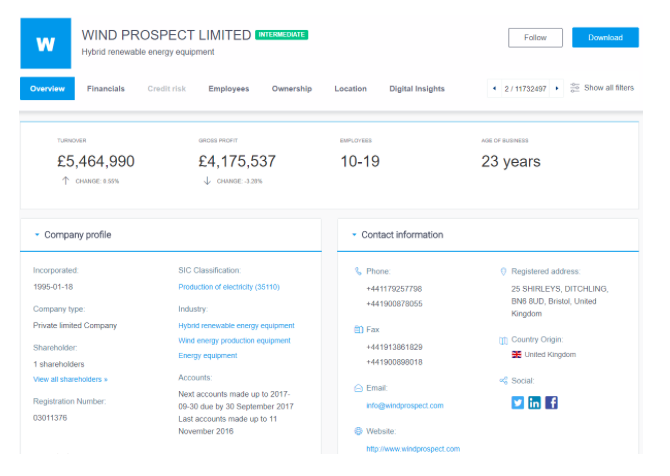670x476 pixels.
Task: Click the employees value 10-19
Action: [x=360, y=162]
